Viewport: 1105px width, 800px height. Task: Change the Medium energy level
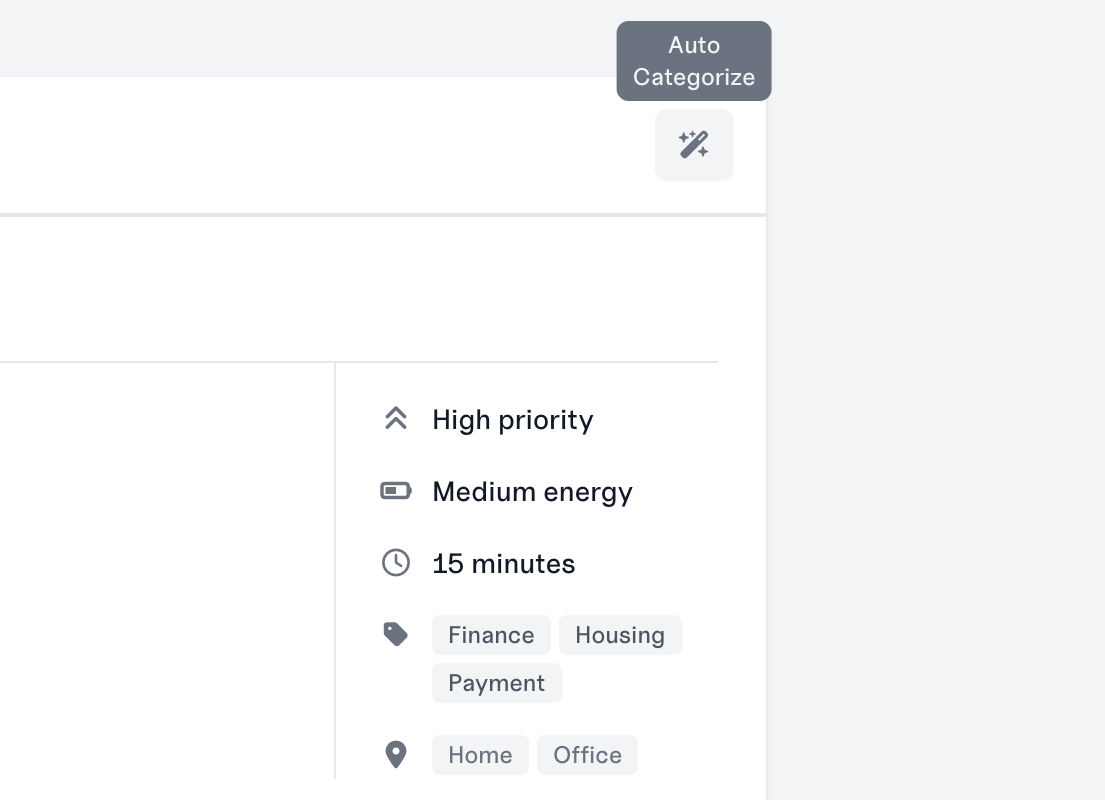click(533, 492)
